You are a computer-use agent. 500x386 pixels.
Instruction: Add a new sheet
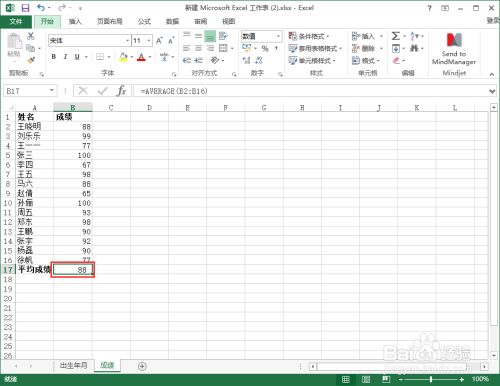pyautogui.click(x=142, y=366)
